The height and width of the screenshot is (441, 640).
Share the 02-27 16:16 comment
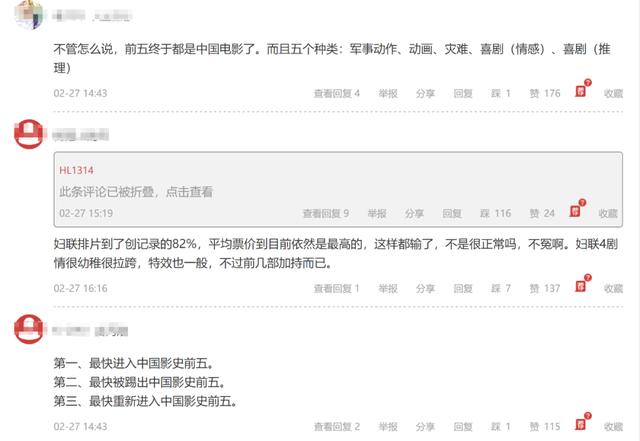(425, 288)
